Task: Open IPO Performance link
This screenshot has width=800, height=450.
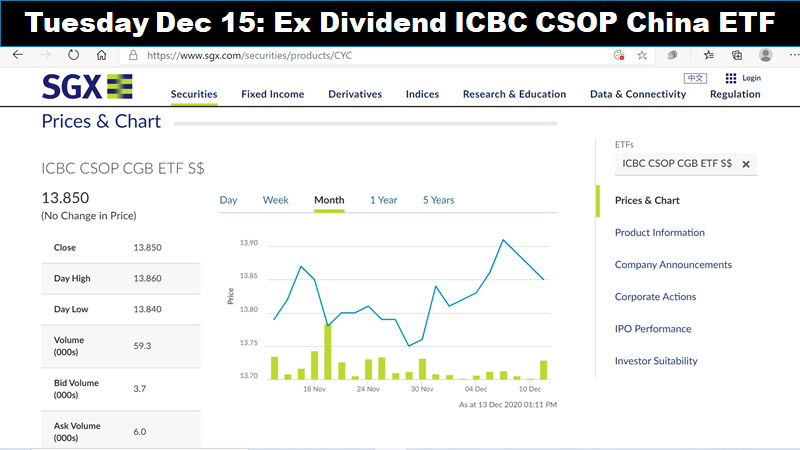Action: (653, 329)
